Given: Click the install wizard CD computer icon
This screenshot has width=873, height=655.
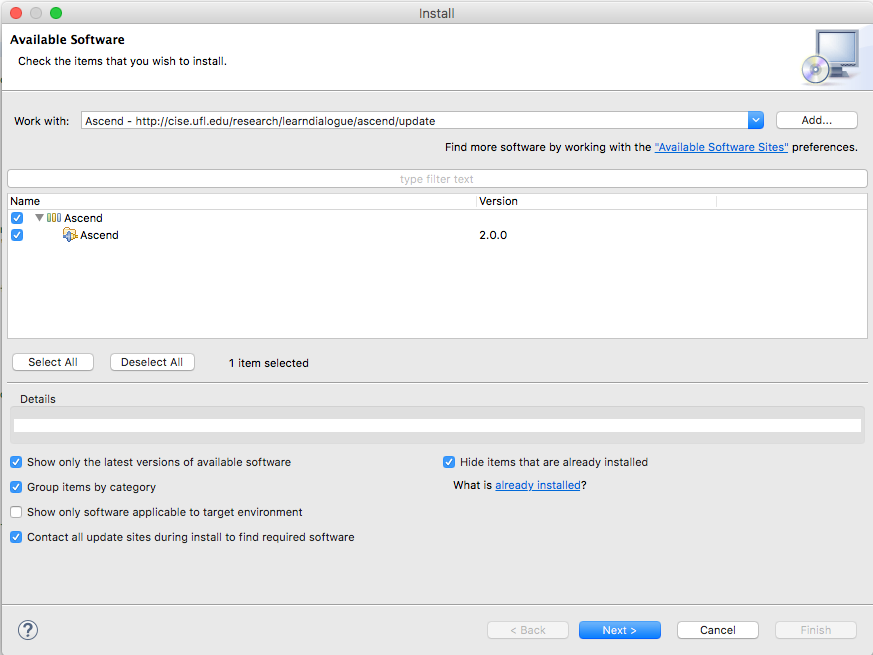Looking at the screenshot, I should pyautogui.click(x=829, y=56).
